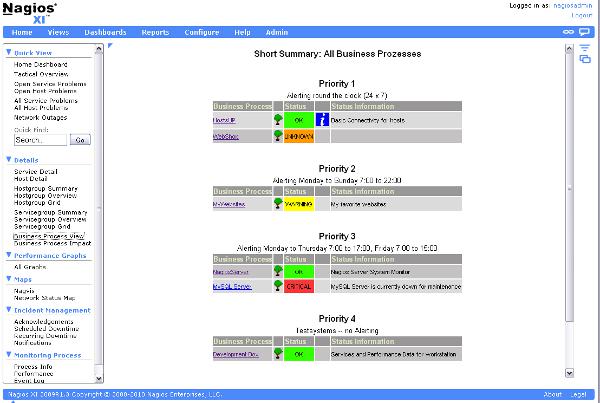Open Acknowledgements in sidebar
Screen dimensions: 600x403
click(44, 321)
